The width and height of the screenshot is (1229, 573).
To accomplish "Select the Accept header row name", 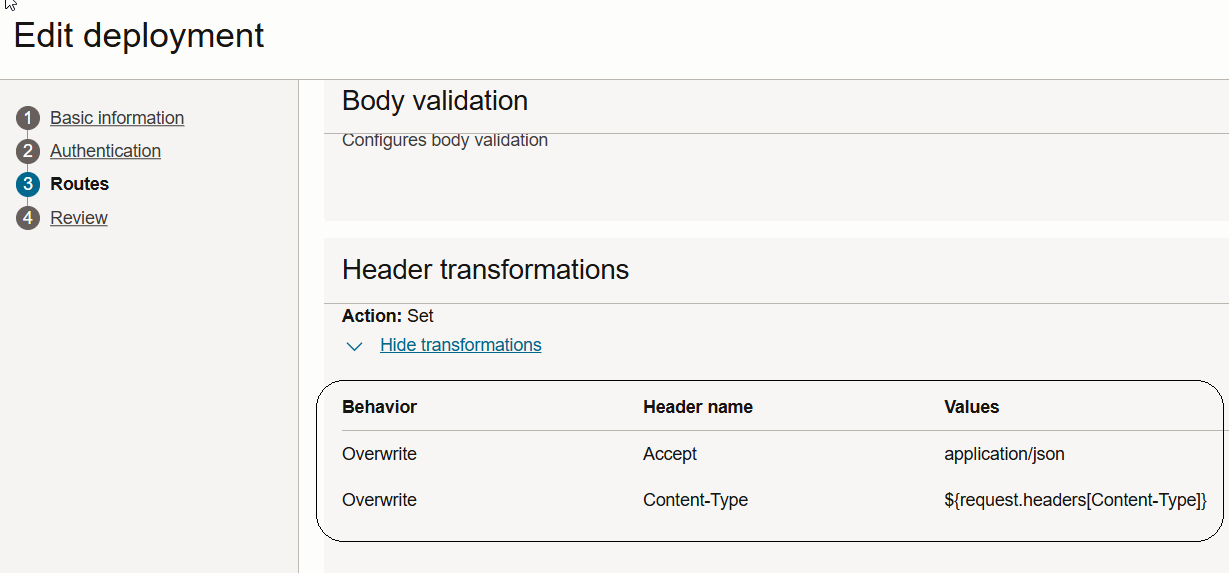I will click(x=670, y=454).
